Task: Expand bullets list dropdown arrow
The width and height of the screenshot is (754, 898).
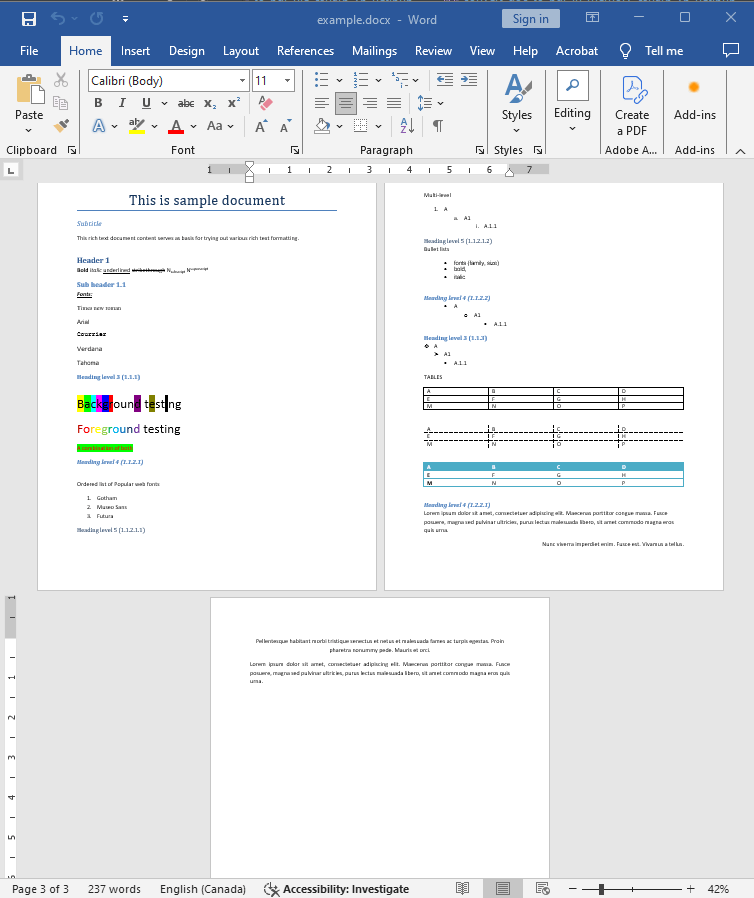Action: pyautogui.click(x=339, y=80)
